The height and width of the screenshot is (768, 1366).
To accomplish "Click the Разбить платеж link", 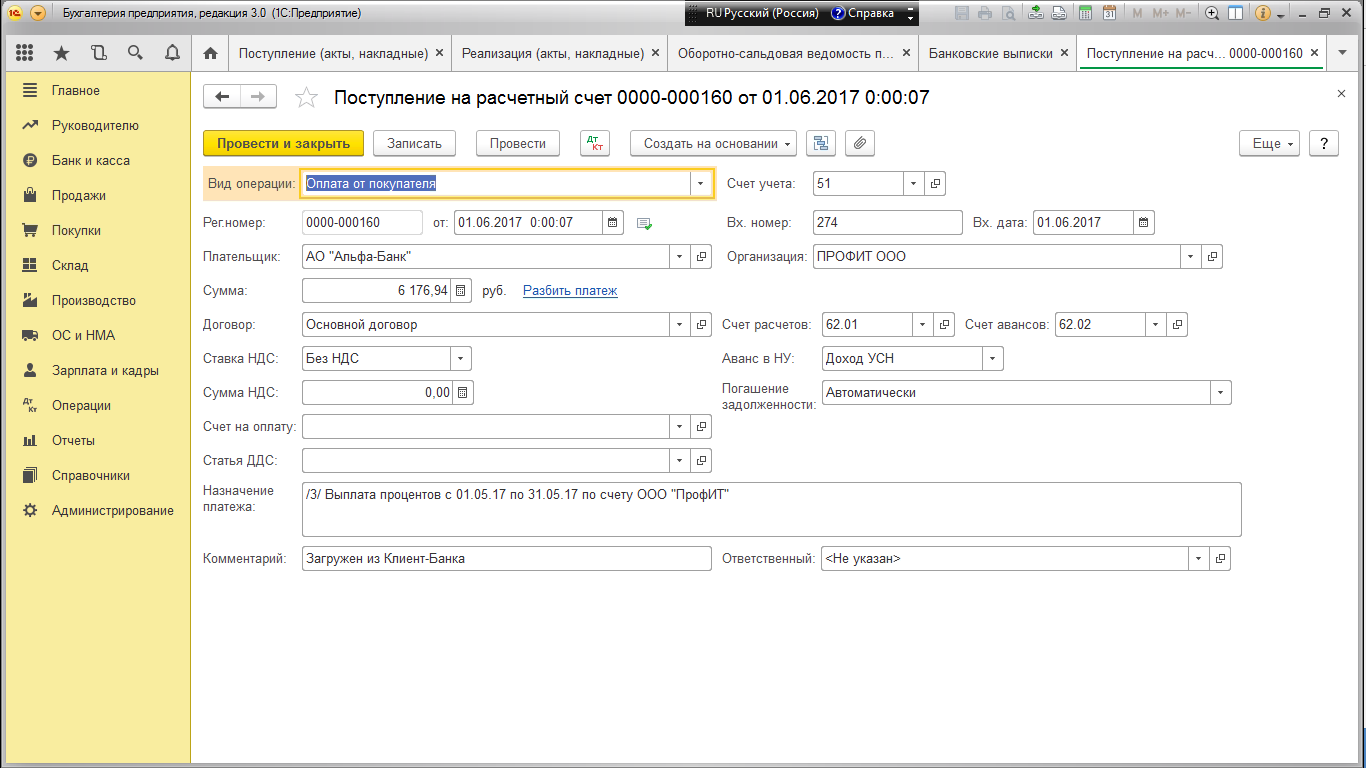I will (x=570, y=291).
